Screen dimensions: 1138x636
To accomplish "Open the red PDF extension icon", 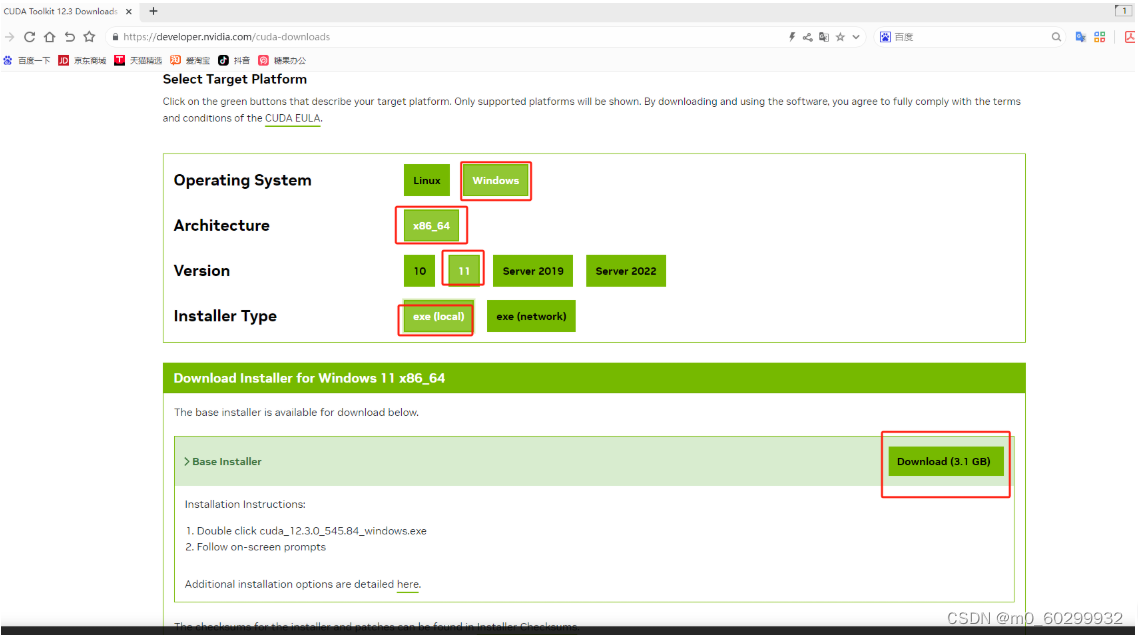I will tap(1129, 37).
